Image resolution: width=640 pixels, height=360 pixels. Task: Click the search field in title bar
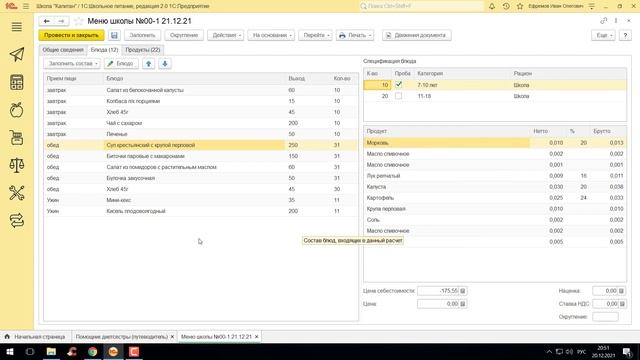click(421, 6)
